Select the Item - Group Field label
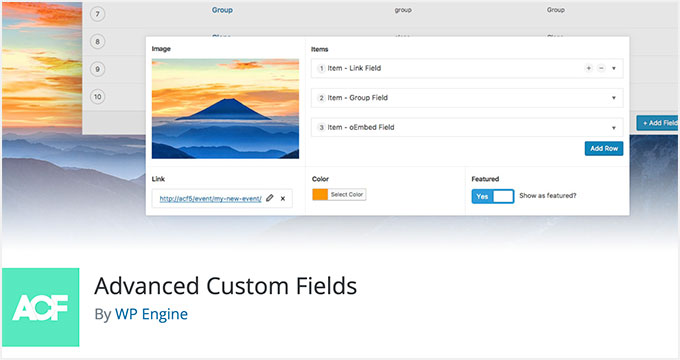The image size is (680, 360). tap(357, 98)
